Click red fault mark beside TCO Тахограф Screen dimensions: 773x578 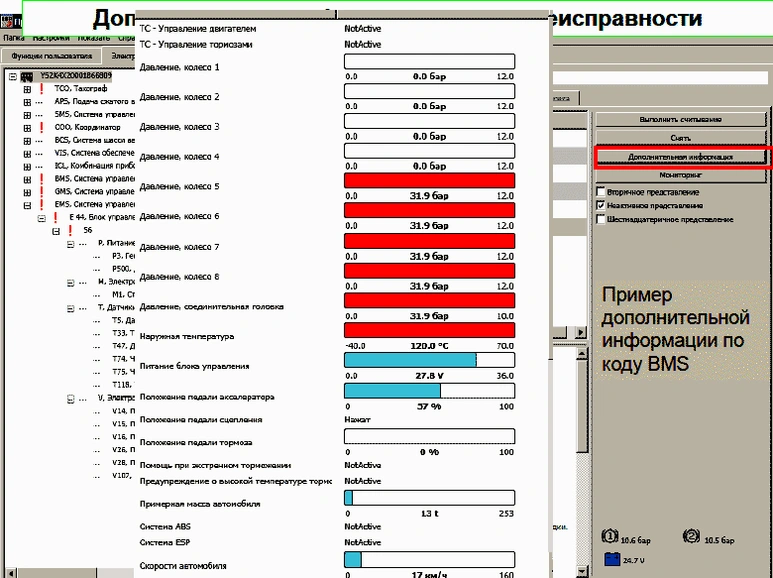coord(42,89)
